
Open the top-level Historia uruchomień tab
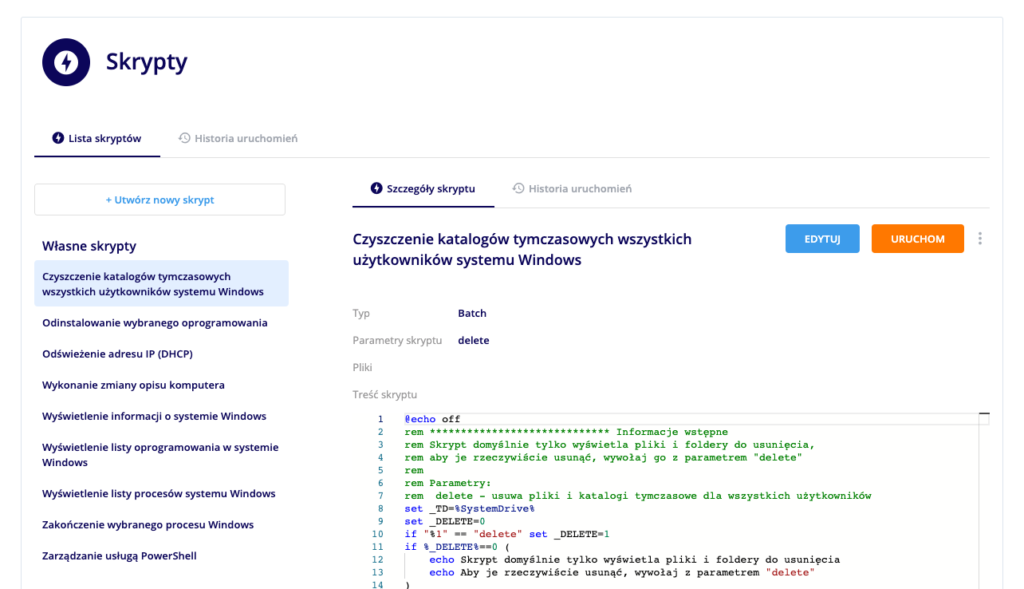point(238,138)
